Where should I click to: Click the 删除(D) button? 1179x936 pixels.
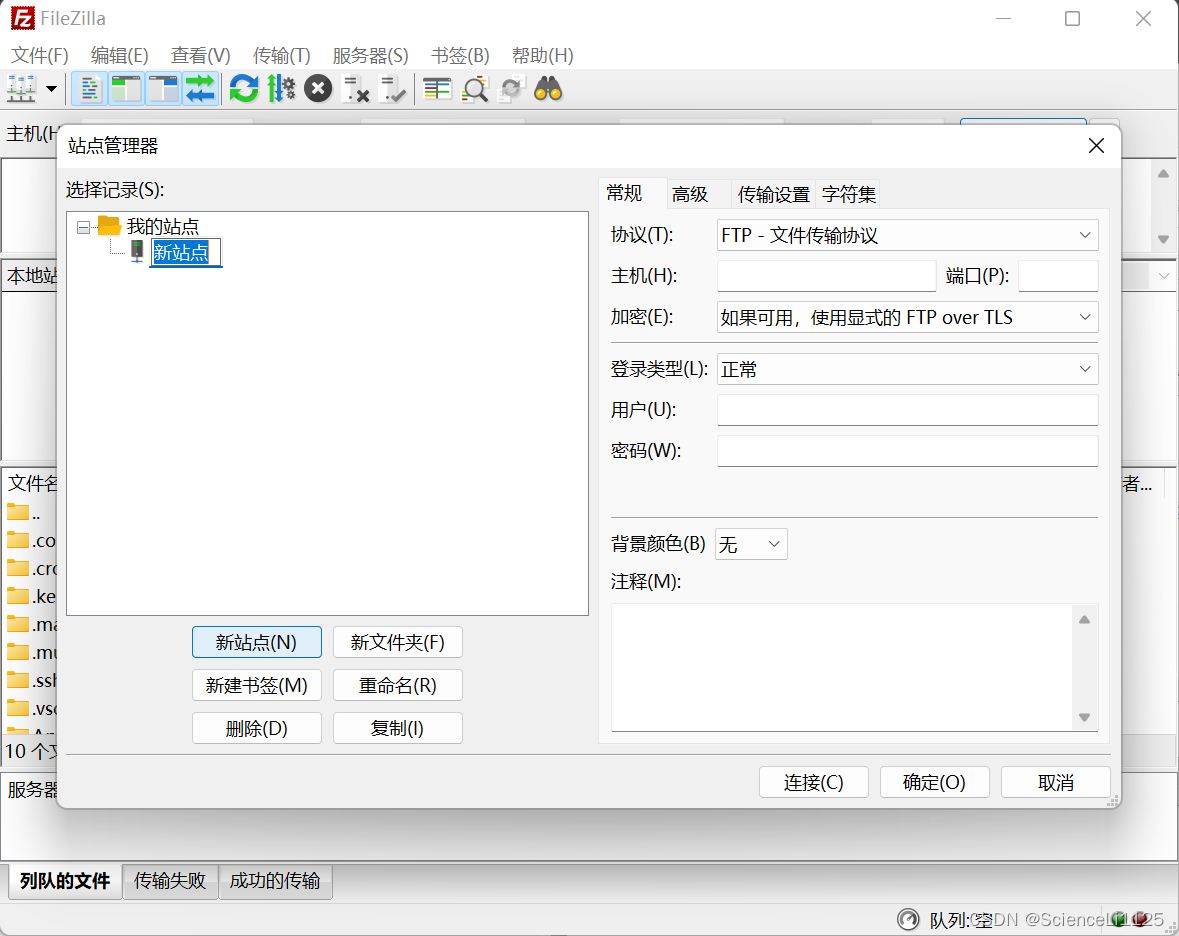[256, 729]
